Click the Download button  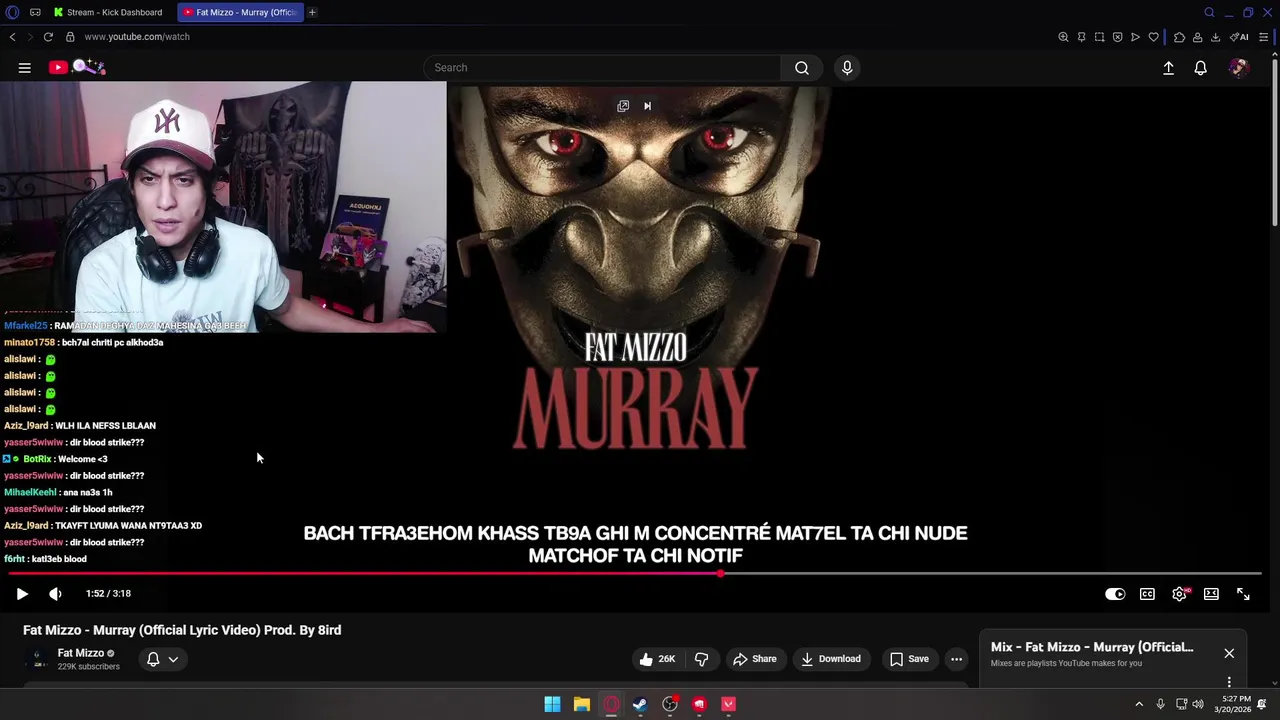point(830,659)
